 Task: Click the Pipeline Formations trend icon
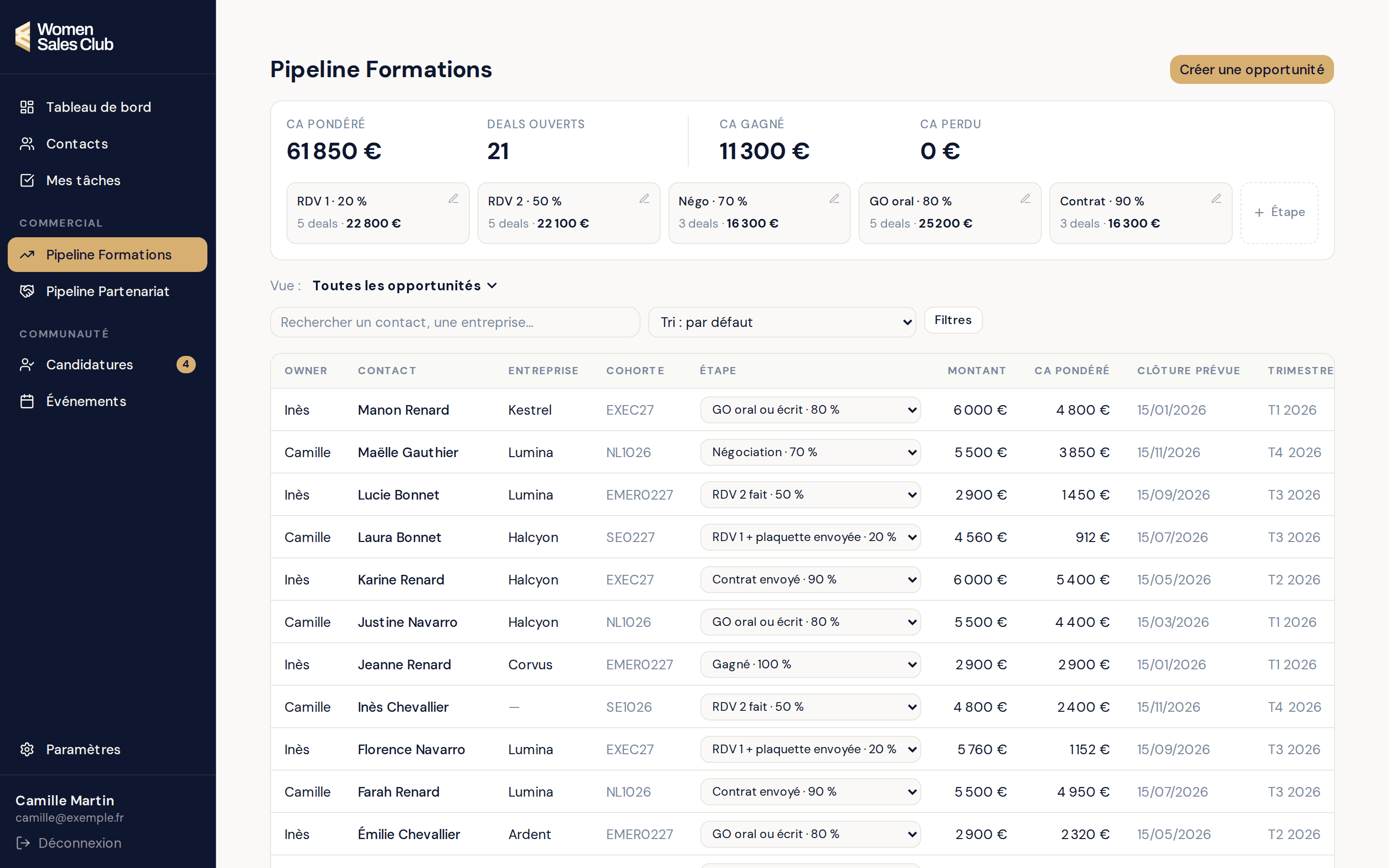pyautogui.click(x=27, y=255)
